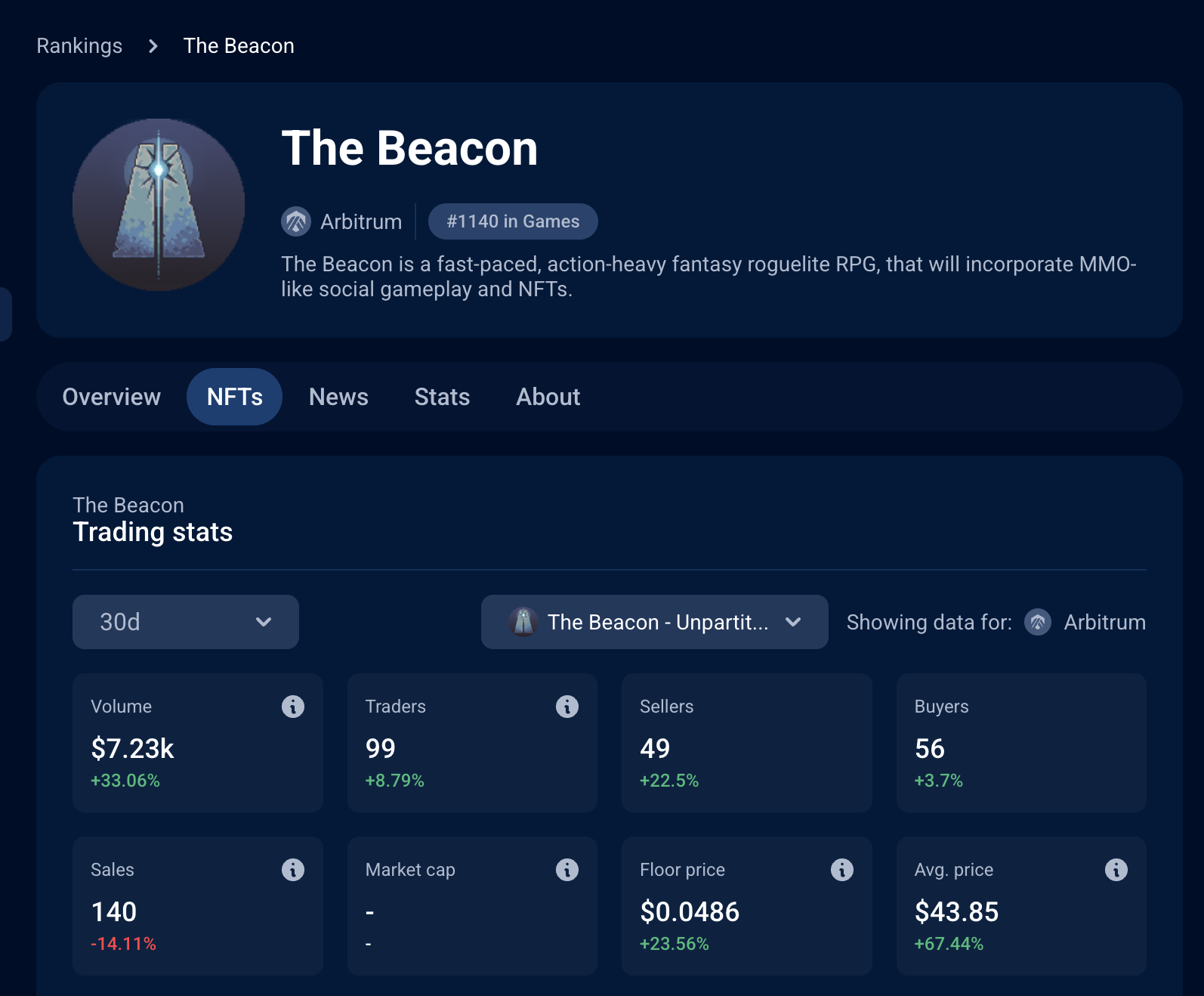Click the Traders info icon
This screenshot has width=1204, height=996.
(x=567, y=707)
